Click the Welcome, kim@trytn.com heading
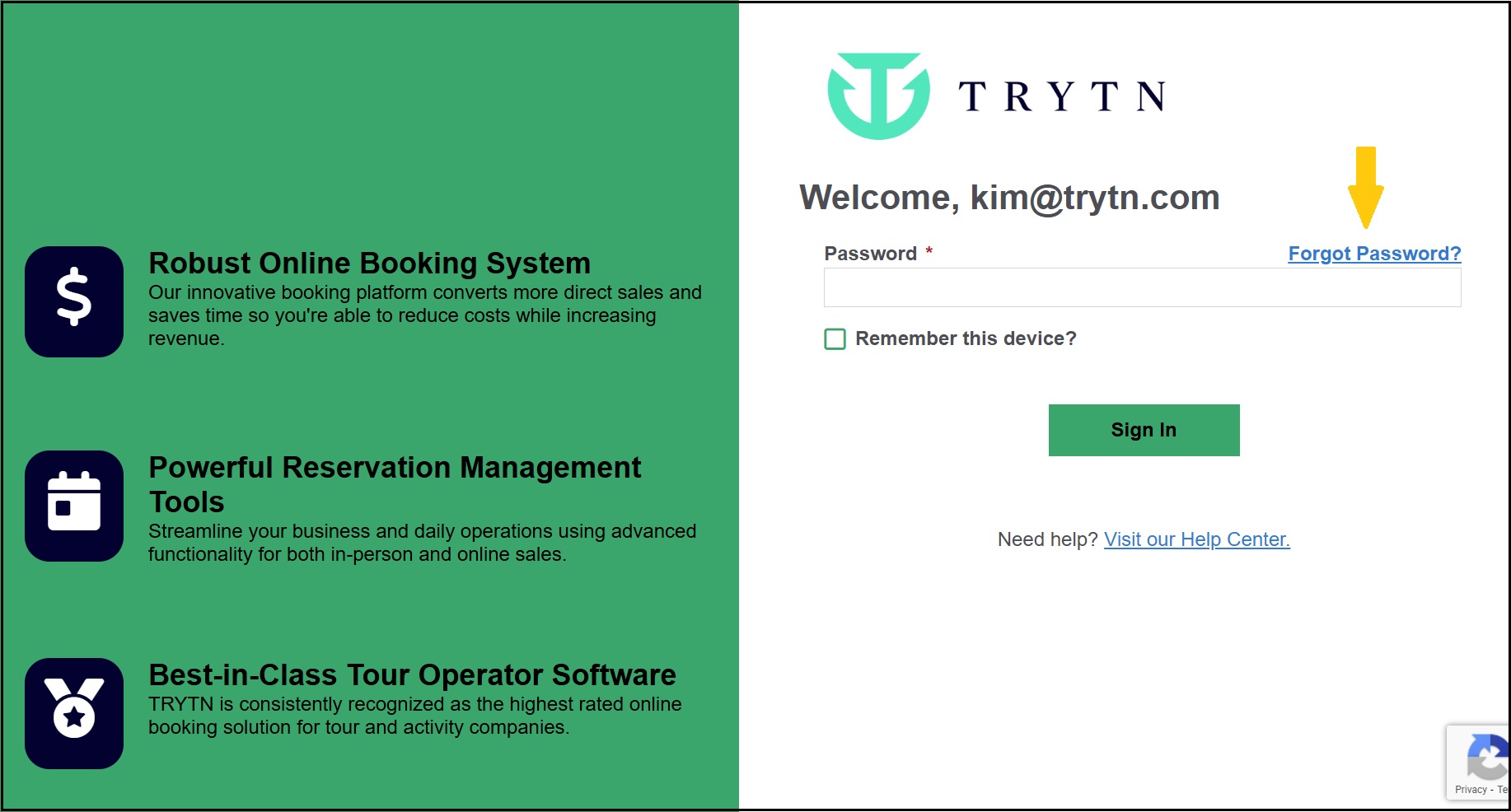 (x=1009, y=198)
